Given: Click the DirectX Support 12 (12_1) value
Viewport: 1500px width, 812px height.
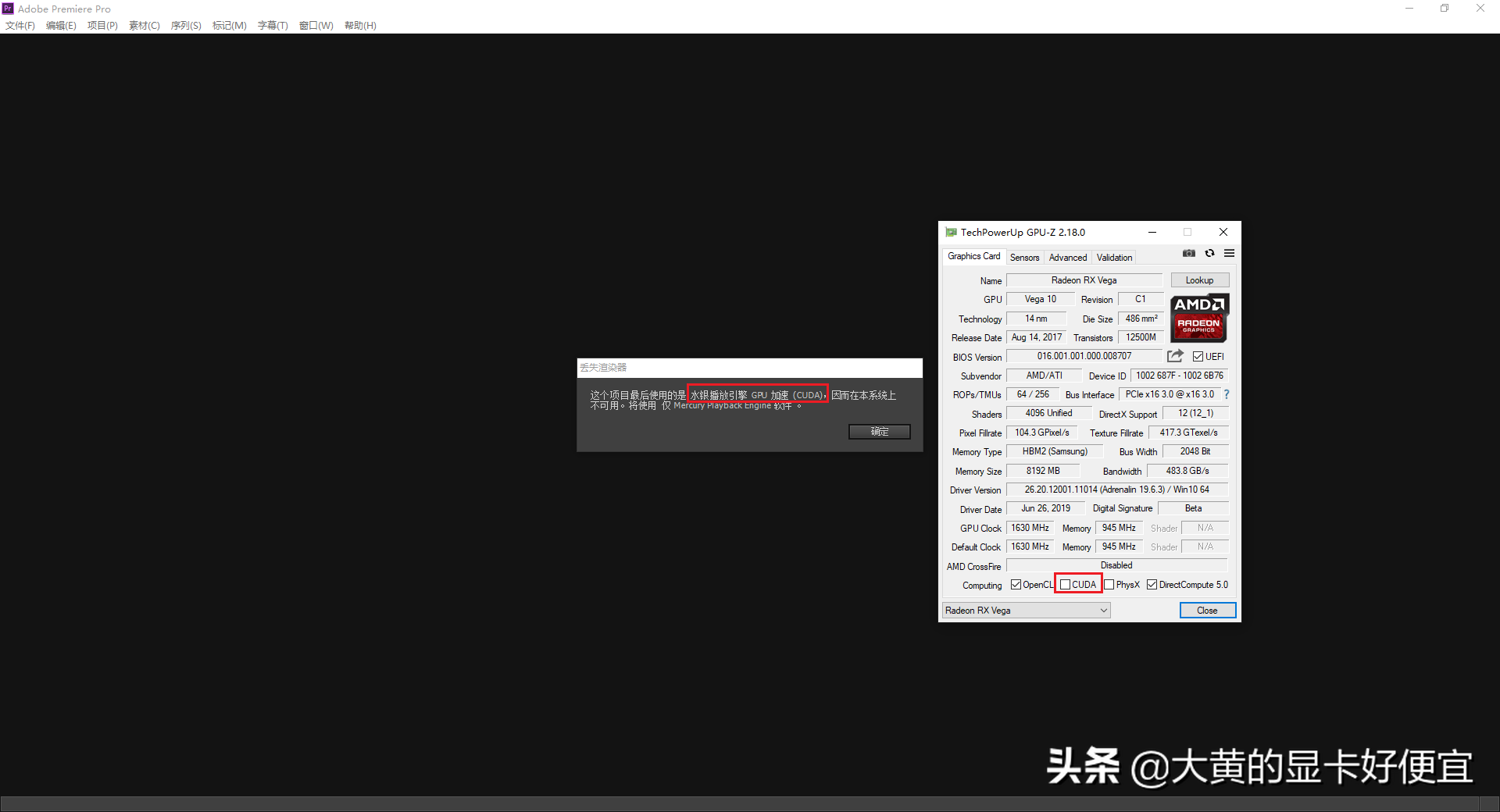Looking at the screenshot, I should [1195, 413].
